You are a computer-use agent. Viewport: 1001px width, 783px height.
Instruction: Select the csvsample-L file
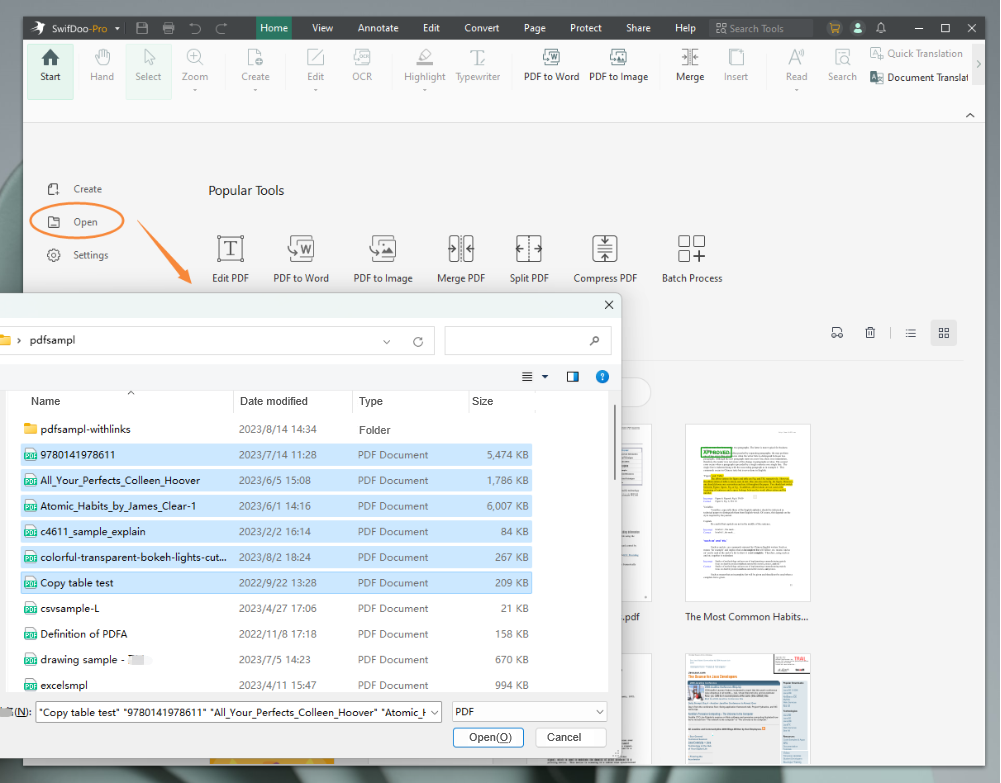pos(276,608)
